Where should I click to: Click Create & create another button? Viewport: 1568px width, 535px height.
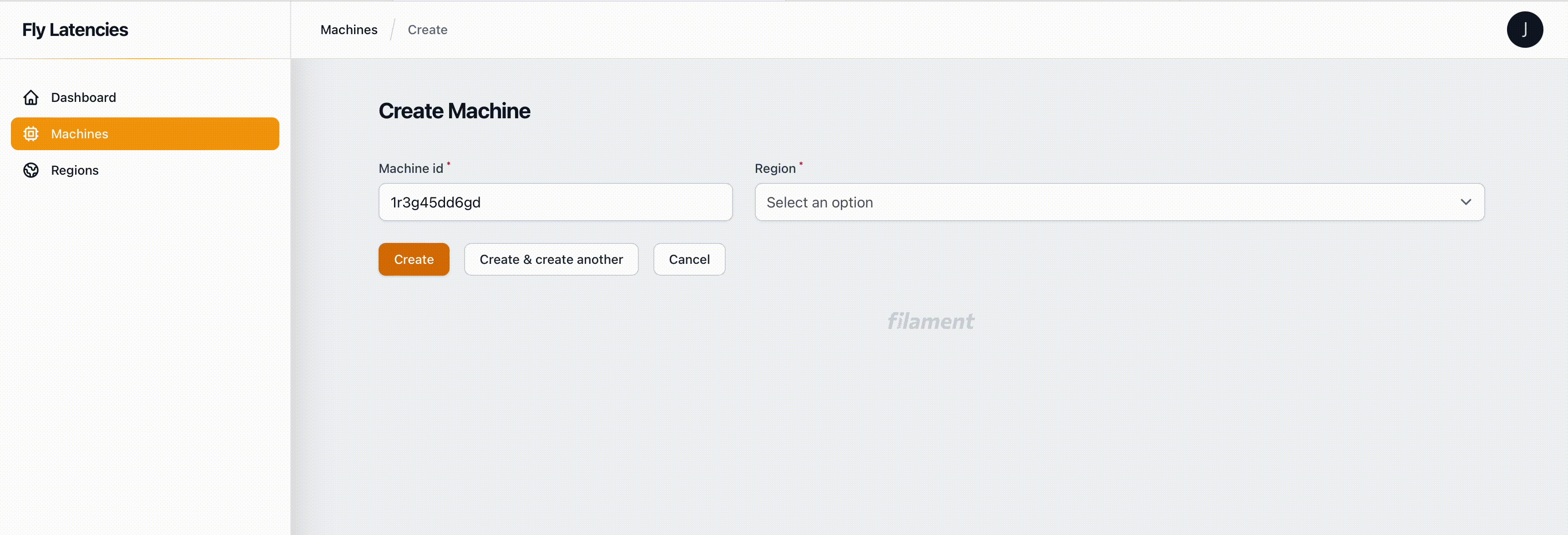click(551, 259)
